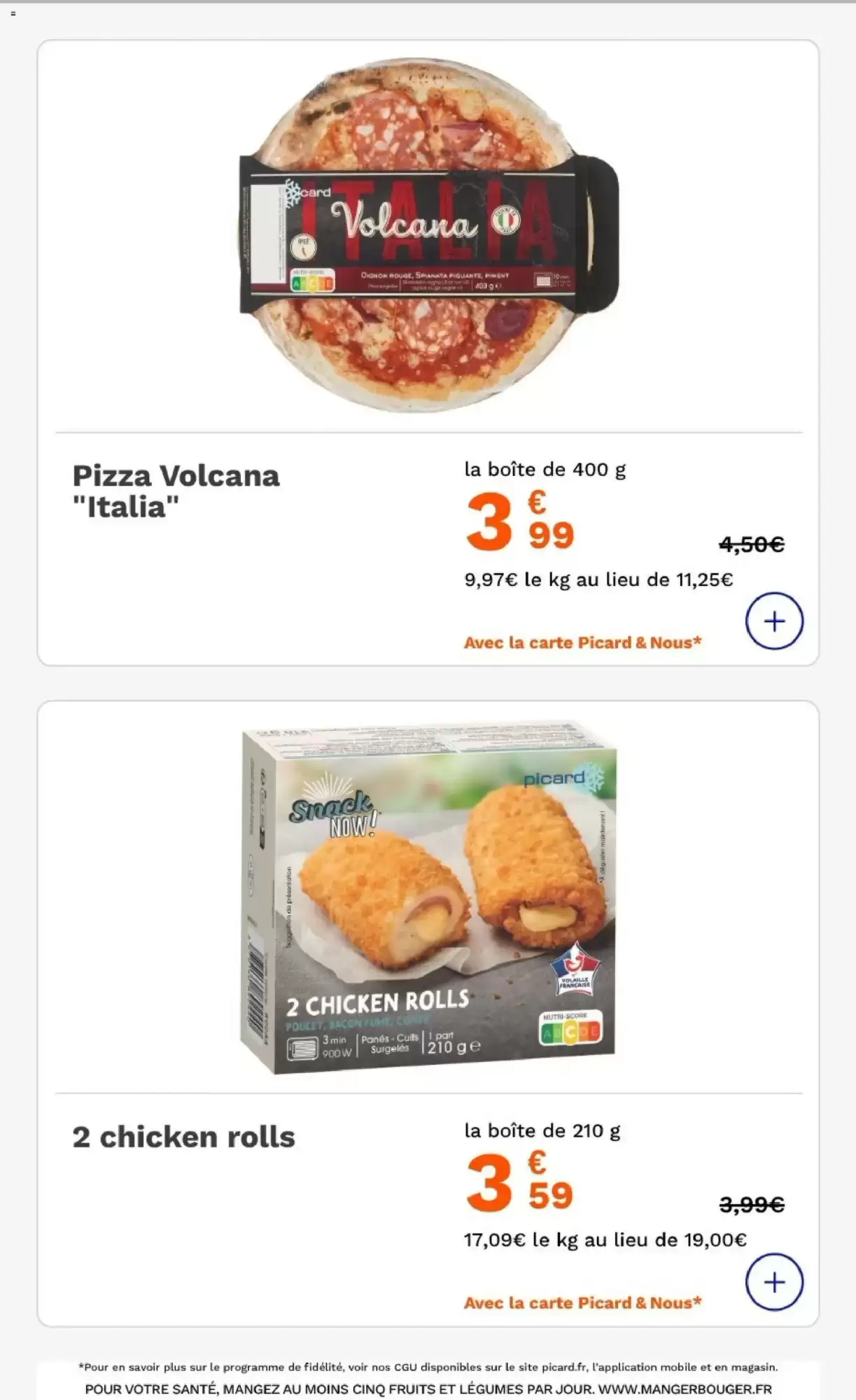Click the 3,59 € orange chicken rolls price
Image resolution: width=856 pixels, height=1400 pixels.
click(519, 1183)
